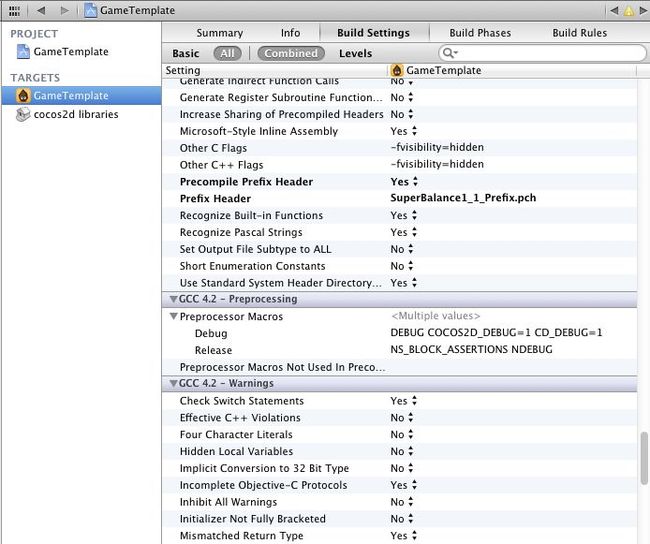The image size is (650, 544).
Task: Open Increase Sharing of Precompiled Headers popup
Action: [402, 114]
